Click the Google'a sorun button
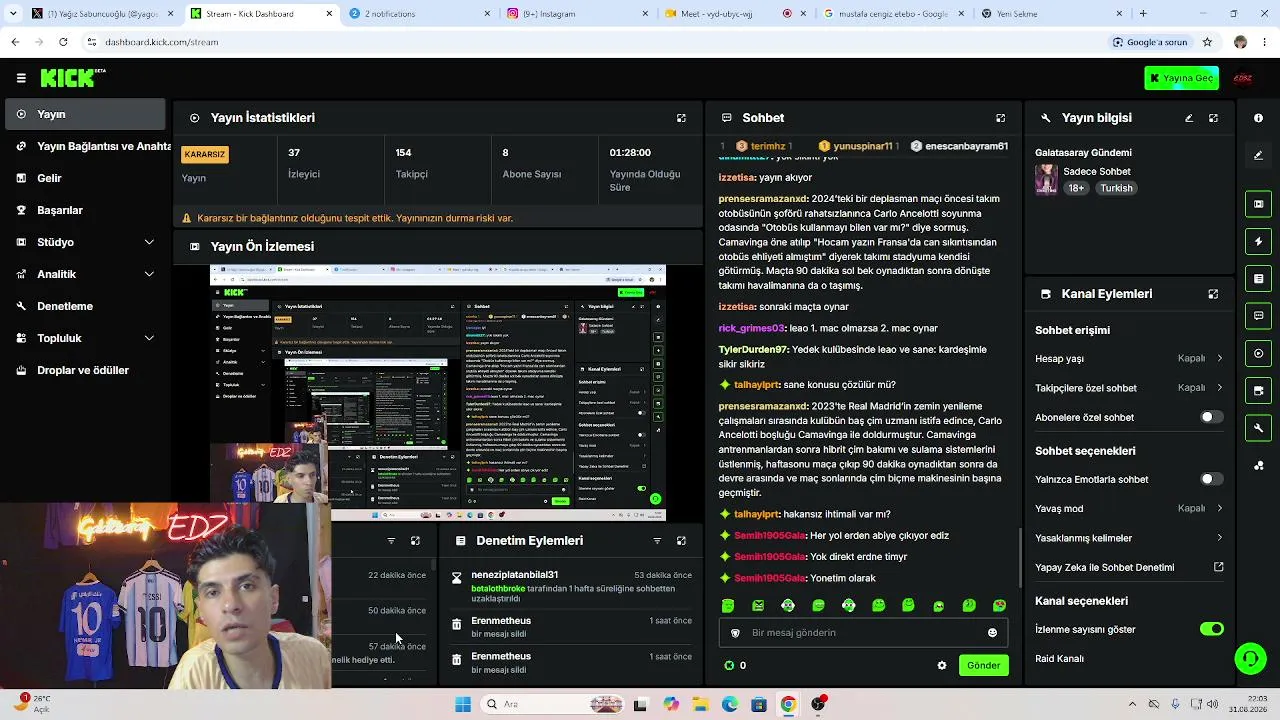 tap(1151, 42)
